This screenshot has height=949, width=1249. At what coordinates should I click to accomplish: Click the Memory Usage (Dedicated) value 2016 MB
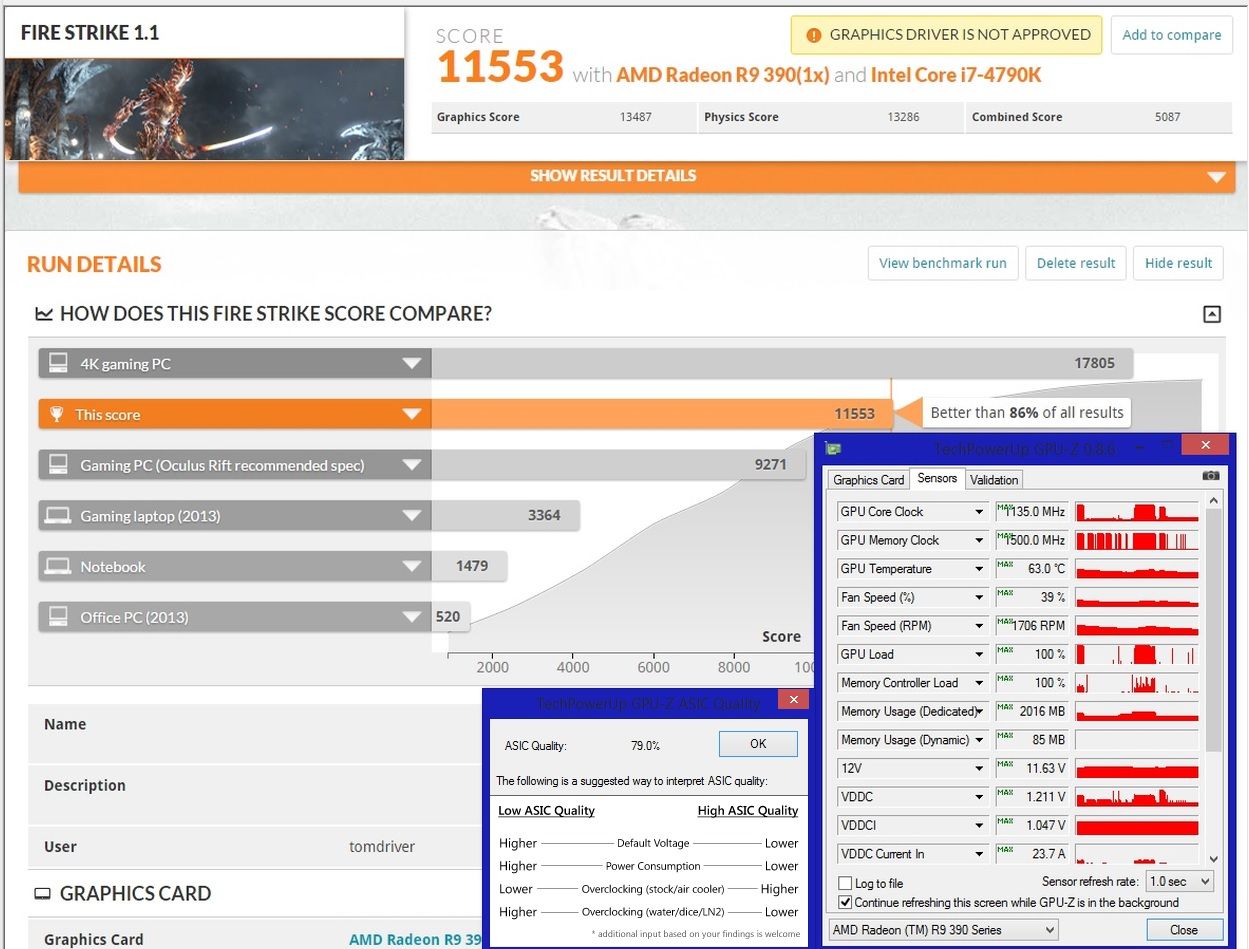click(1042, 712)
